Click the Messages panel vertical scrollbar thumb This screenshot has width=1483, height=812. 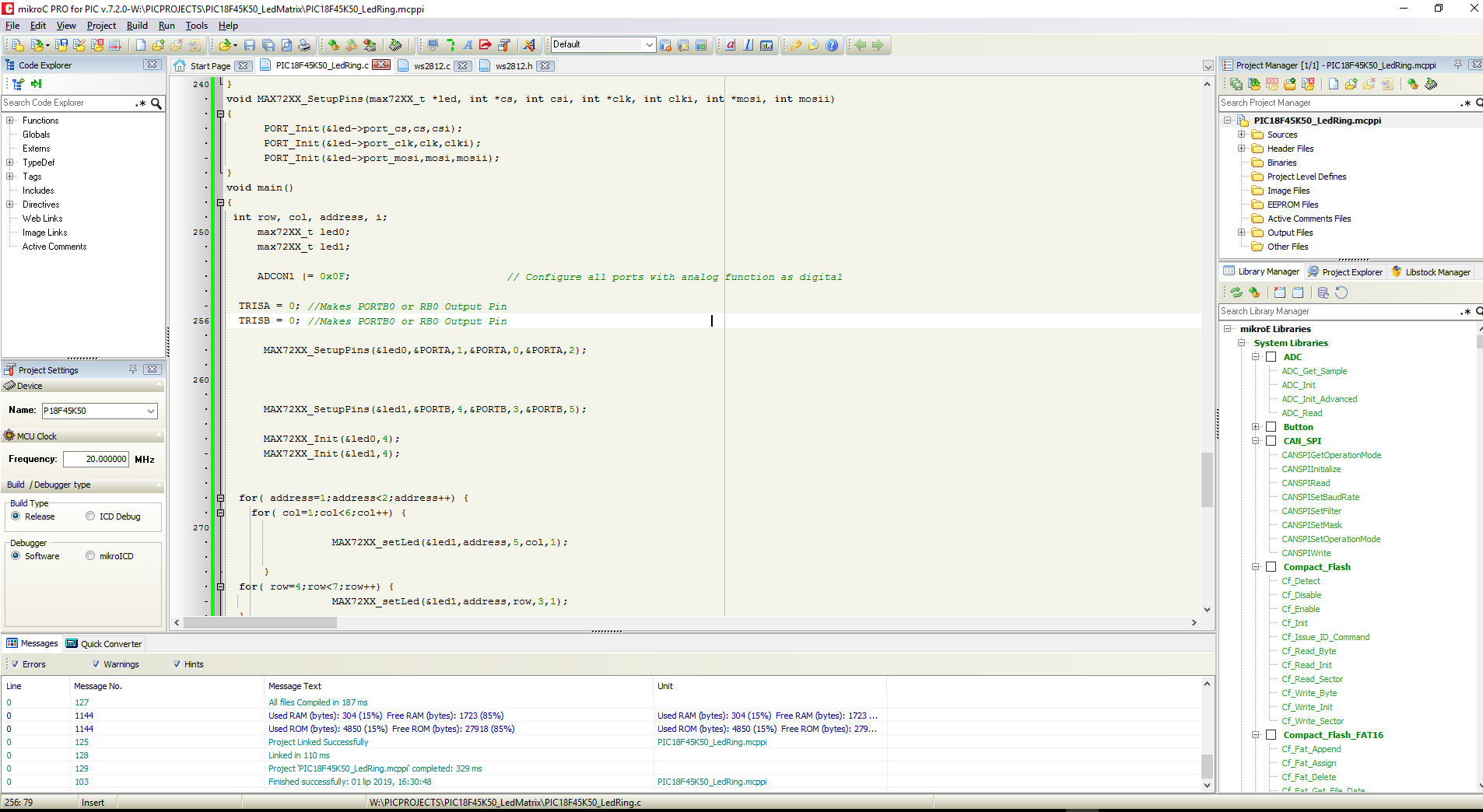[1207, 765]
